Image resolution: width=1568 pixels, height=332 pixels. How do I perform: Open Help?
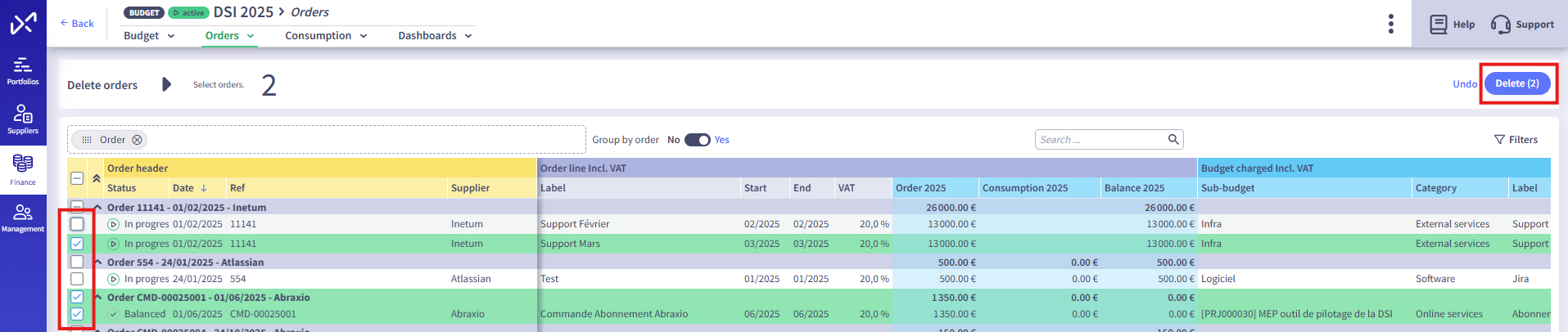pyautogui.click(x=1452, y=24)
